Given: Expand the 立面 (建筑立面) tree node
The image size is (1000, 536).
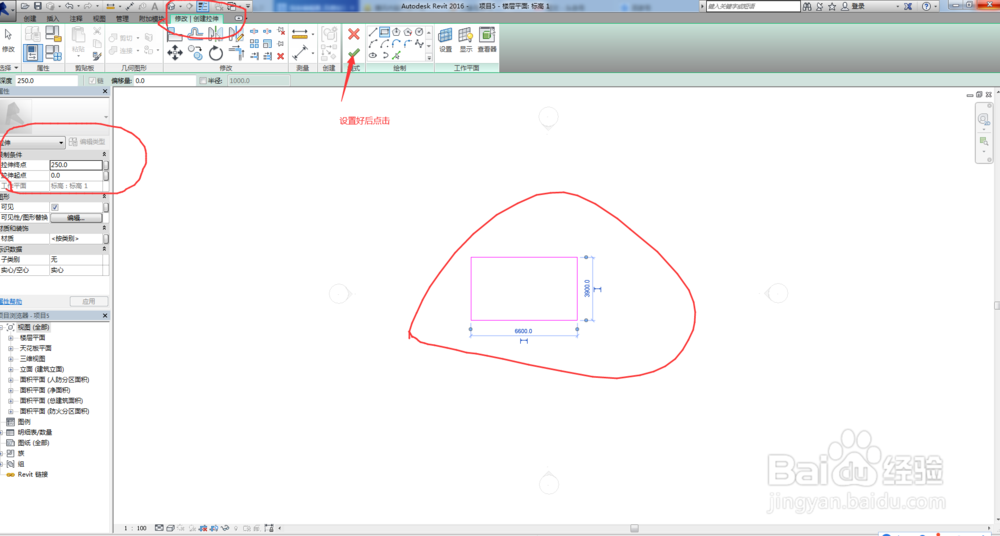Looking at the screenshot, I should pyautogui.click(x=11, y=369).
